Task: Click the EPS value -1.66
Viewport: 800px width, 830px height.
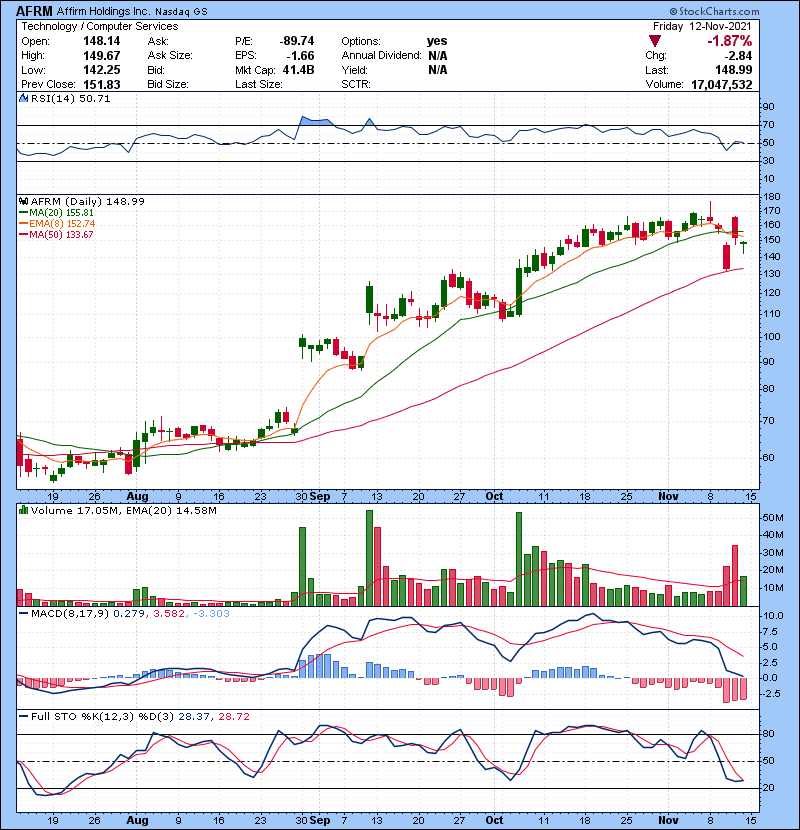Action: tap(300, 56)
